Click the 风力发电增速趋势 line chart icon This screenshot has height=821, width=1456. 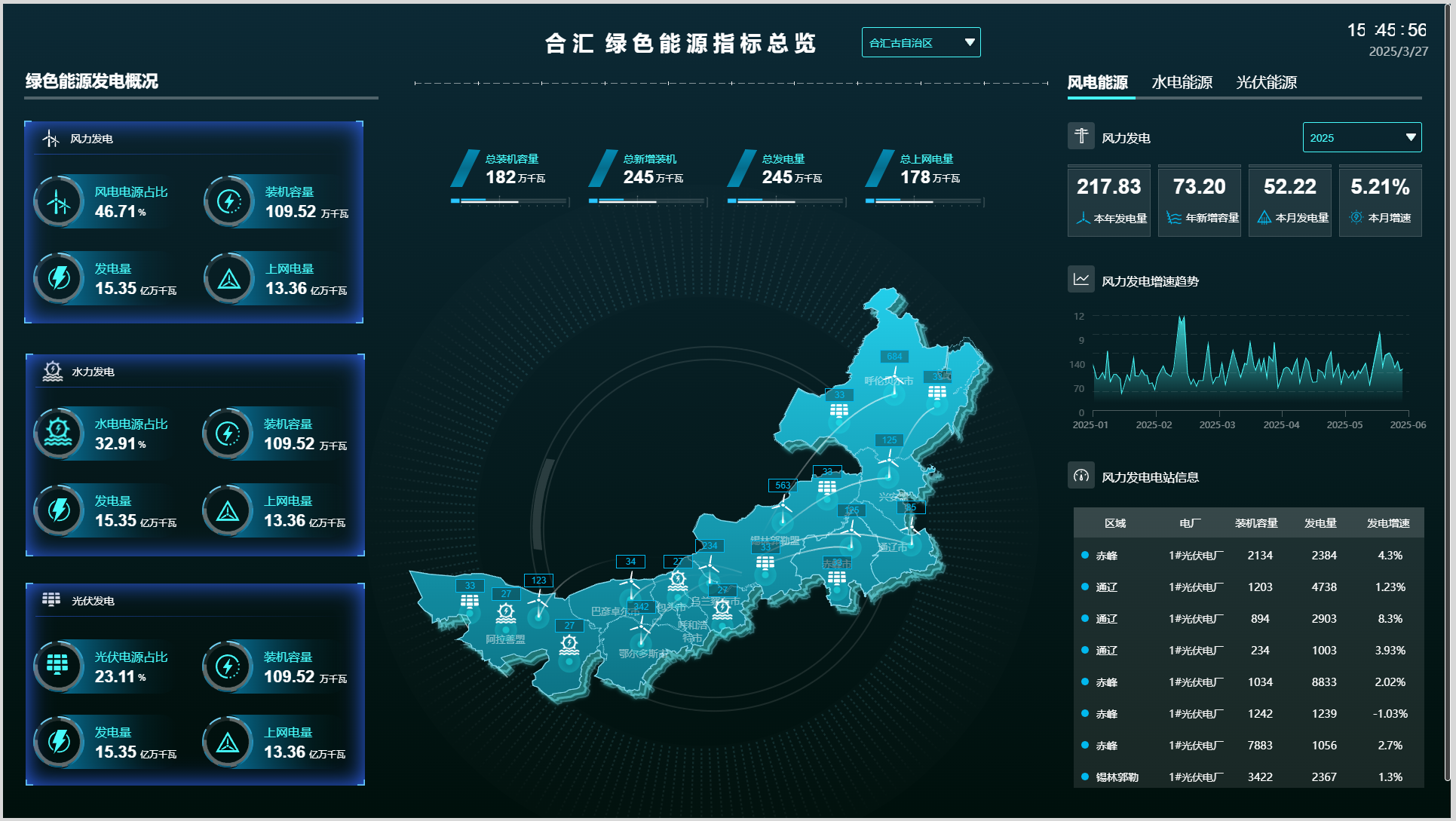1081,280
